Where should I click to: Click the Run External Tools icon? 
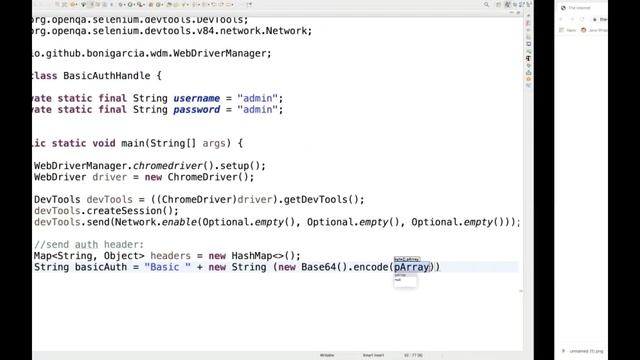click(x=140, y=5)
